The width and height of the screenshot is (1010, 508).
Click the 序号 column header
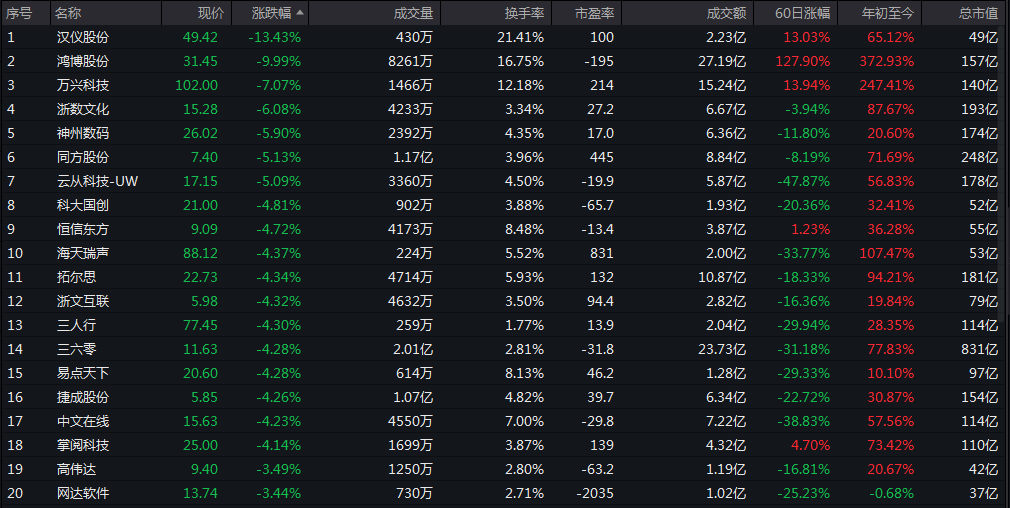coord(26,13)
